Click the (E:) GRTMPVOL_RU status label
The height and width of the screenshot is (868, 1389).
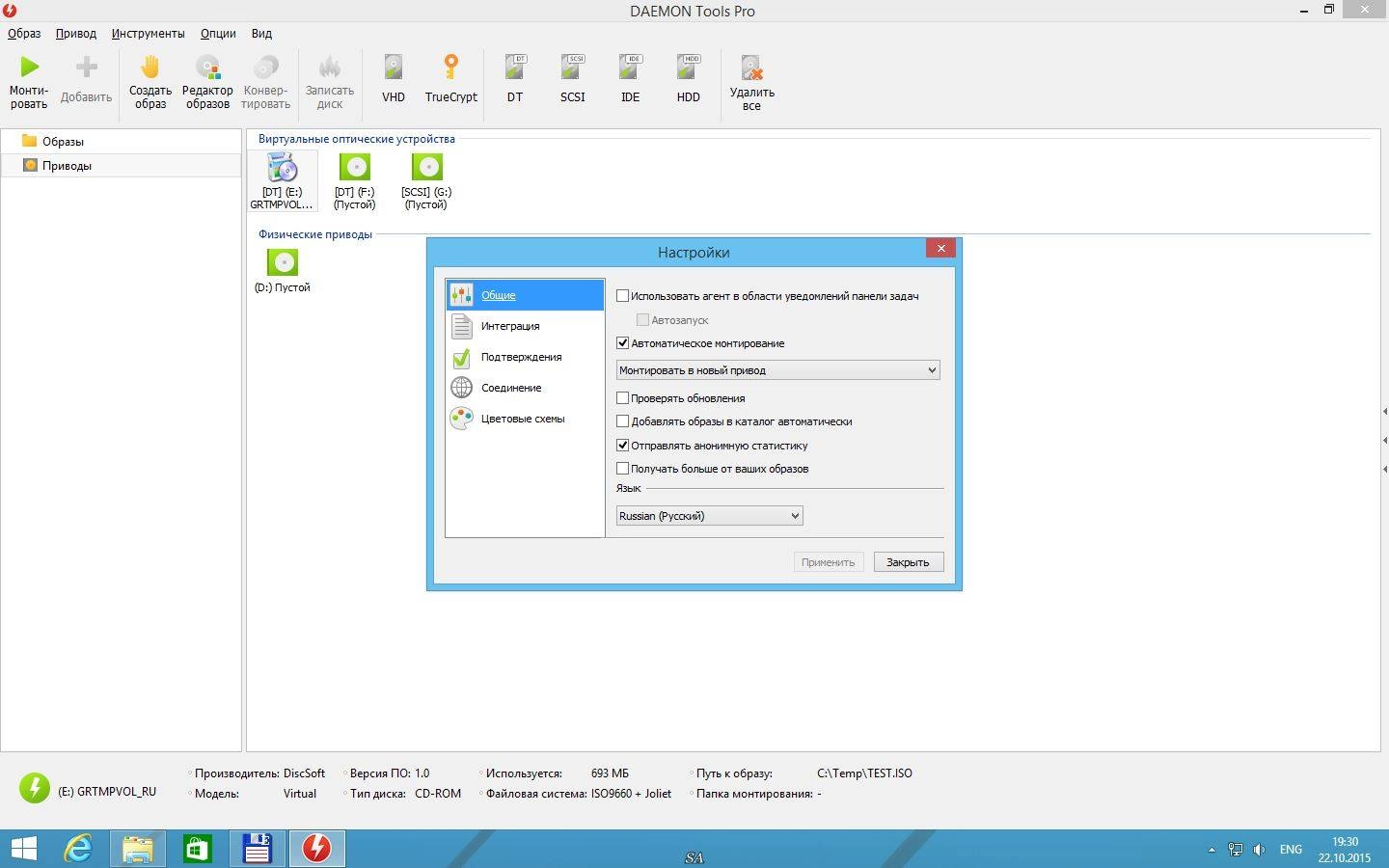click(x=107, y=792)
